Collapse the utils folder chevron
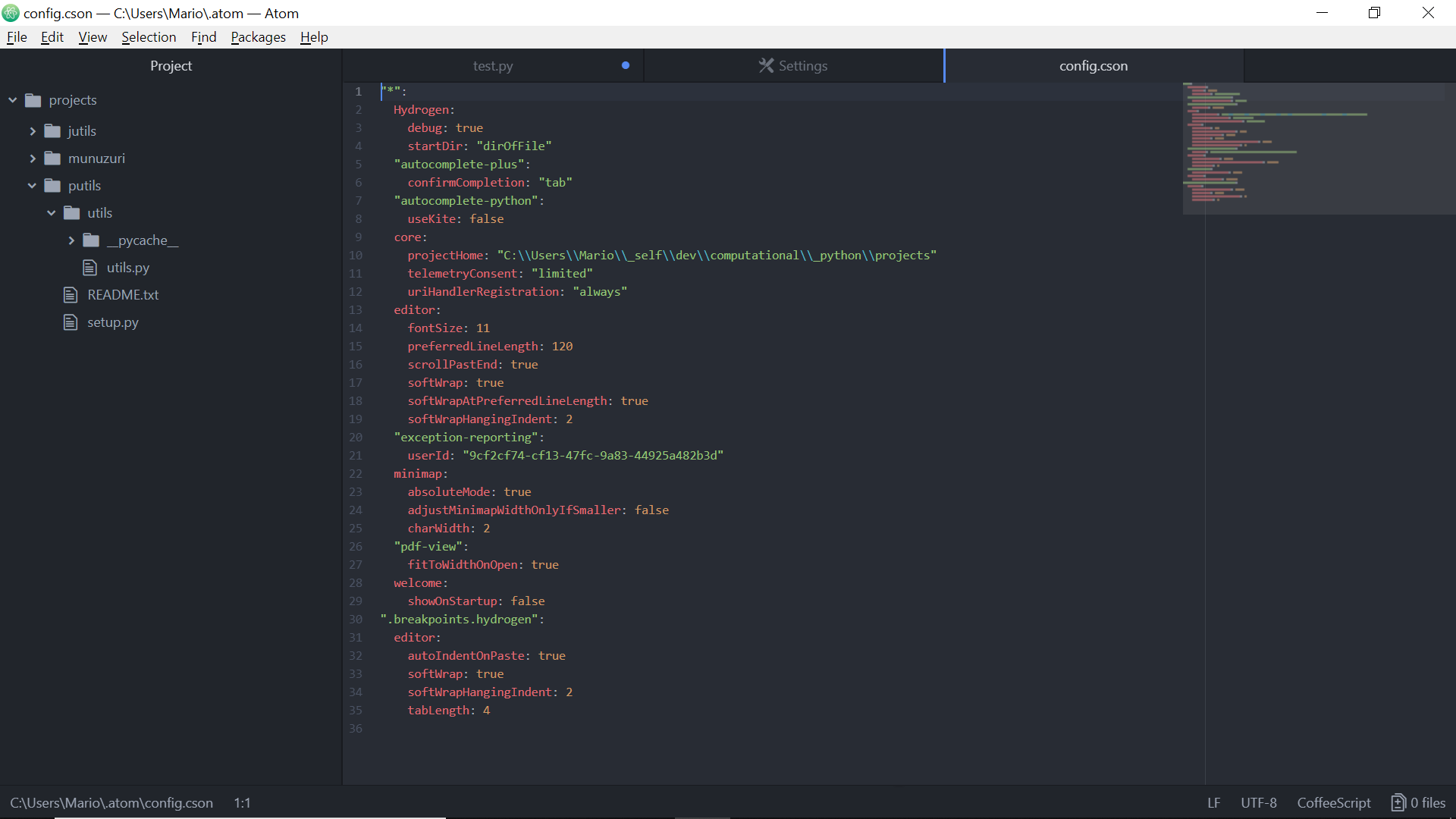The width and height of the screenshot is (1456, 819). click(x=52, y=212)
